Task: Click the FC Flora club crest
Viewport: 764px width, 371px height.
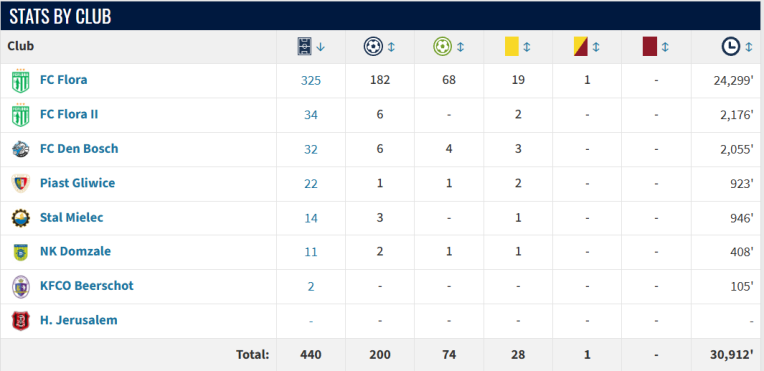Action: [20, 80]
